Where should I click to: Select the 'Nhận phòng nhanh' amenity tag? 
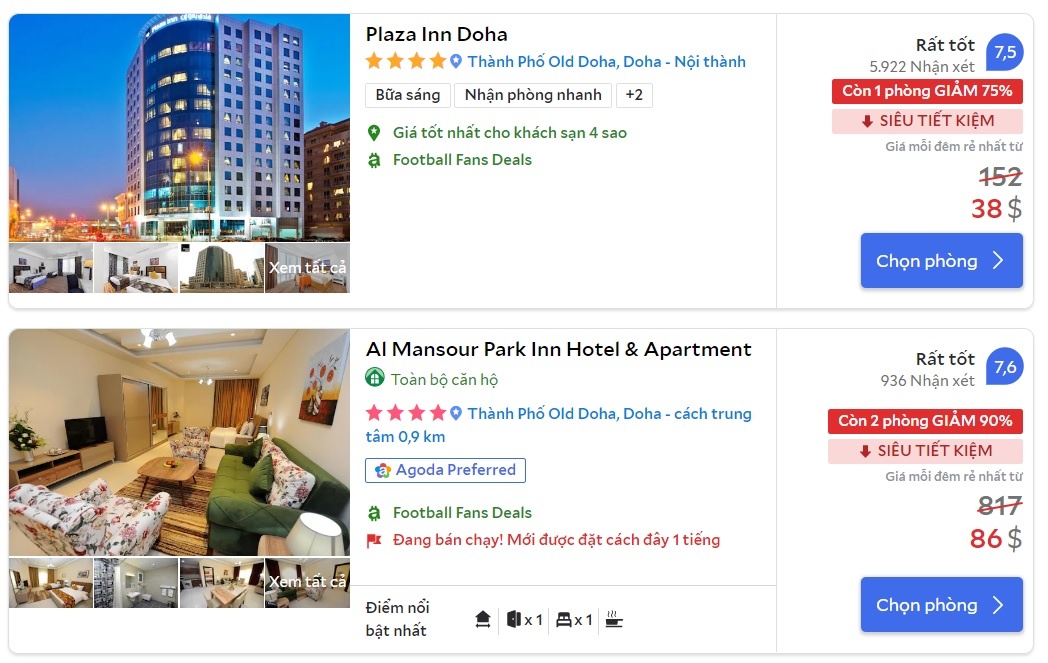pos(533,95)
